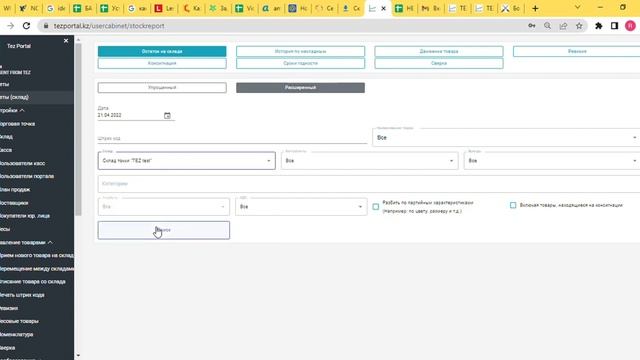This screenshot has height=360, width=640.
Task: Open the greyed-out 'Все' dropdown under Категории
Action: point(164,207)
